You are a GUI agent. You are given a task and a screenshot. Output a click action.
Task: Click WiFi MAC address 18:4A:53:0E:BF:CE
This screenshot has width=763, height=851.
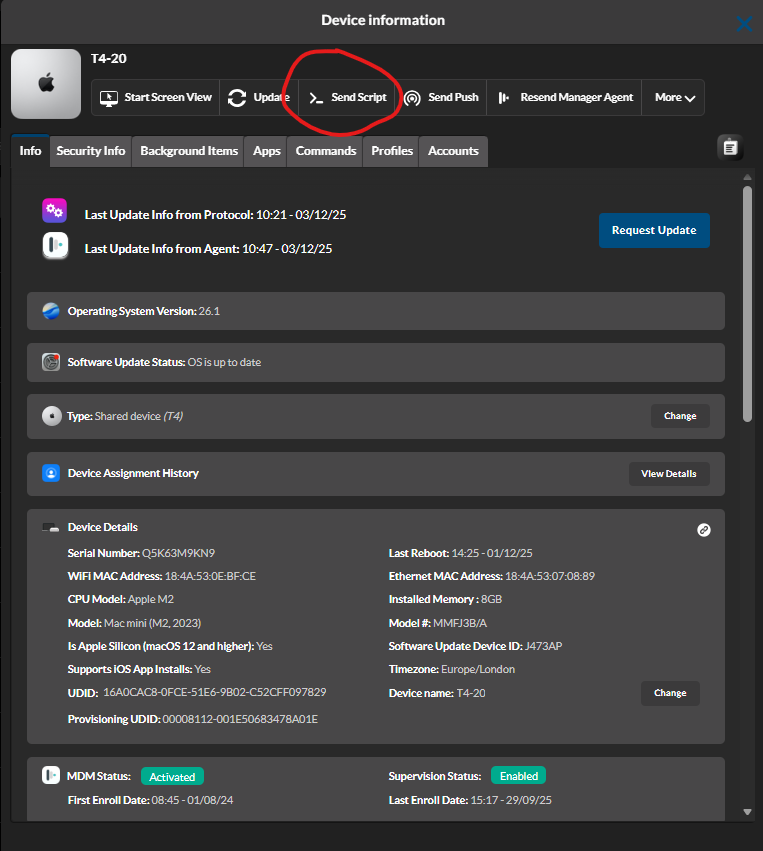pyautogui.click(x=210, y=576)
